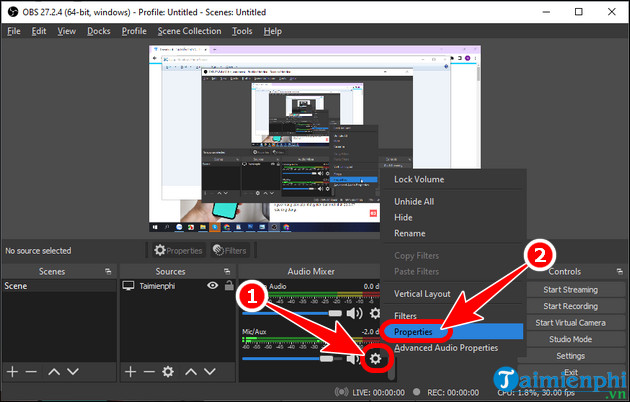630x402 pixels.
Task: Open the Profile menu
Action: 134,31
